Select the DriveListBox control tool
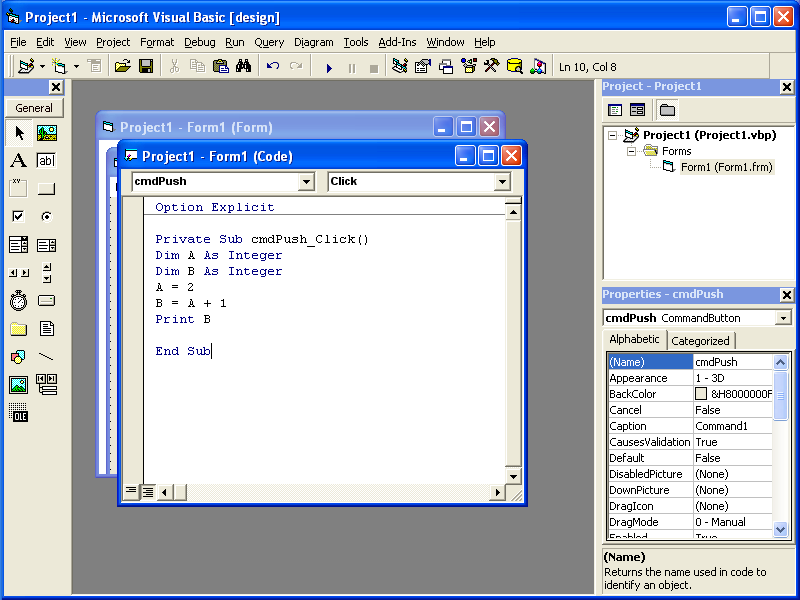The image size is (800, 600). click(x=46, y=301)
